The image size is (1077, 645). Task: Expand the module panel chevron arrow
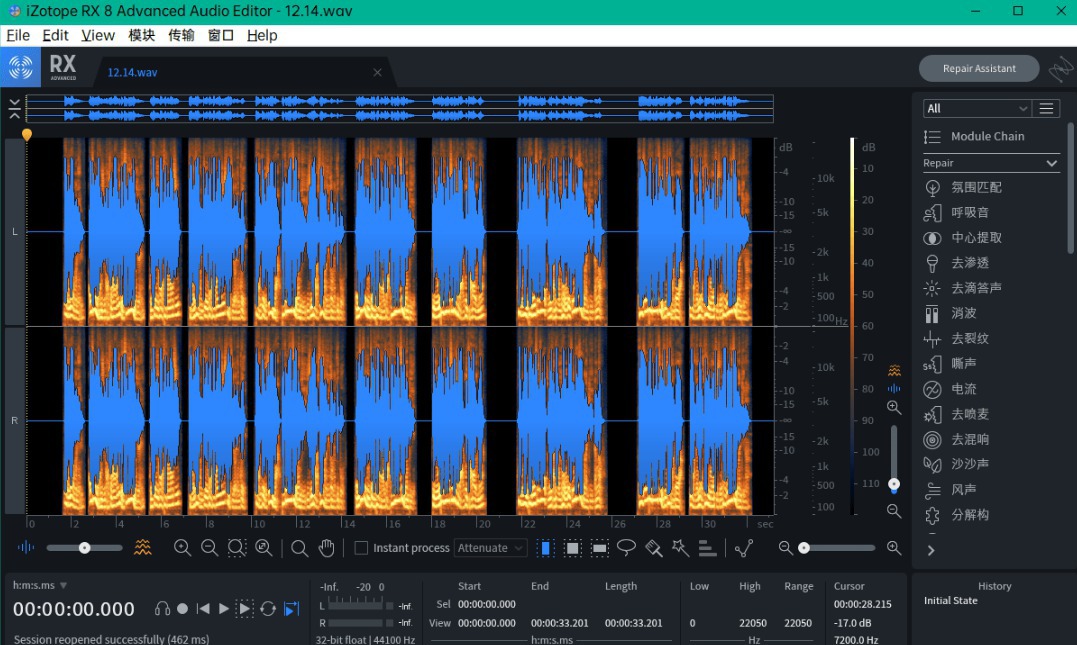[x=931, y=550]
